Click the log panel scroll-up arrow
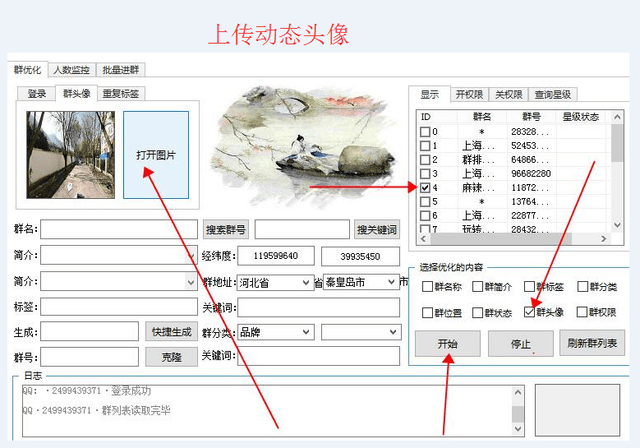Image resolution: width=640 pixels, height=448 pixels. [x=518, y=392]
